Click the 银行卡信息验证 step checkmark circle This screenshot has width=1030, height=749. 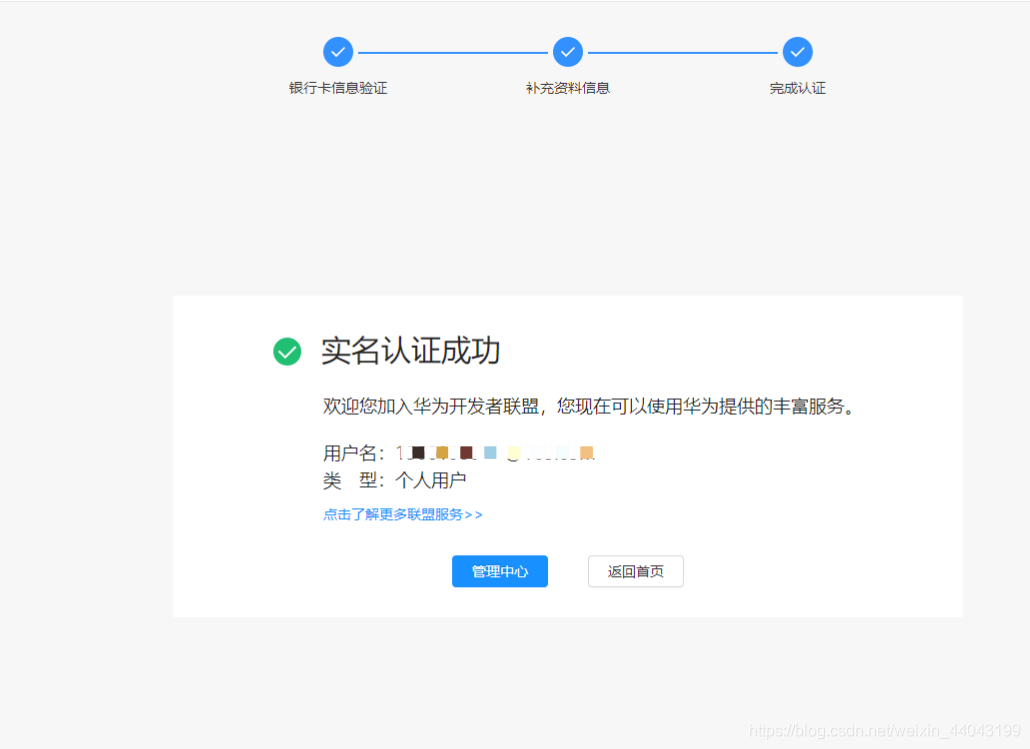[x=338, y=52]
